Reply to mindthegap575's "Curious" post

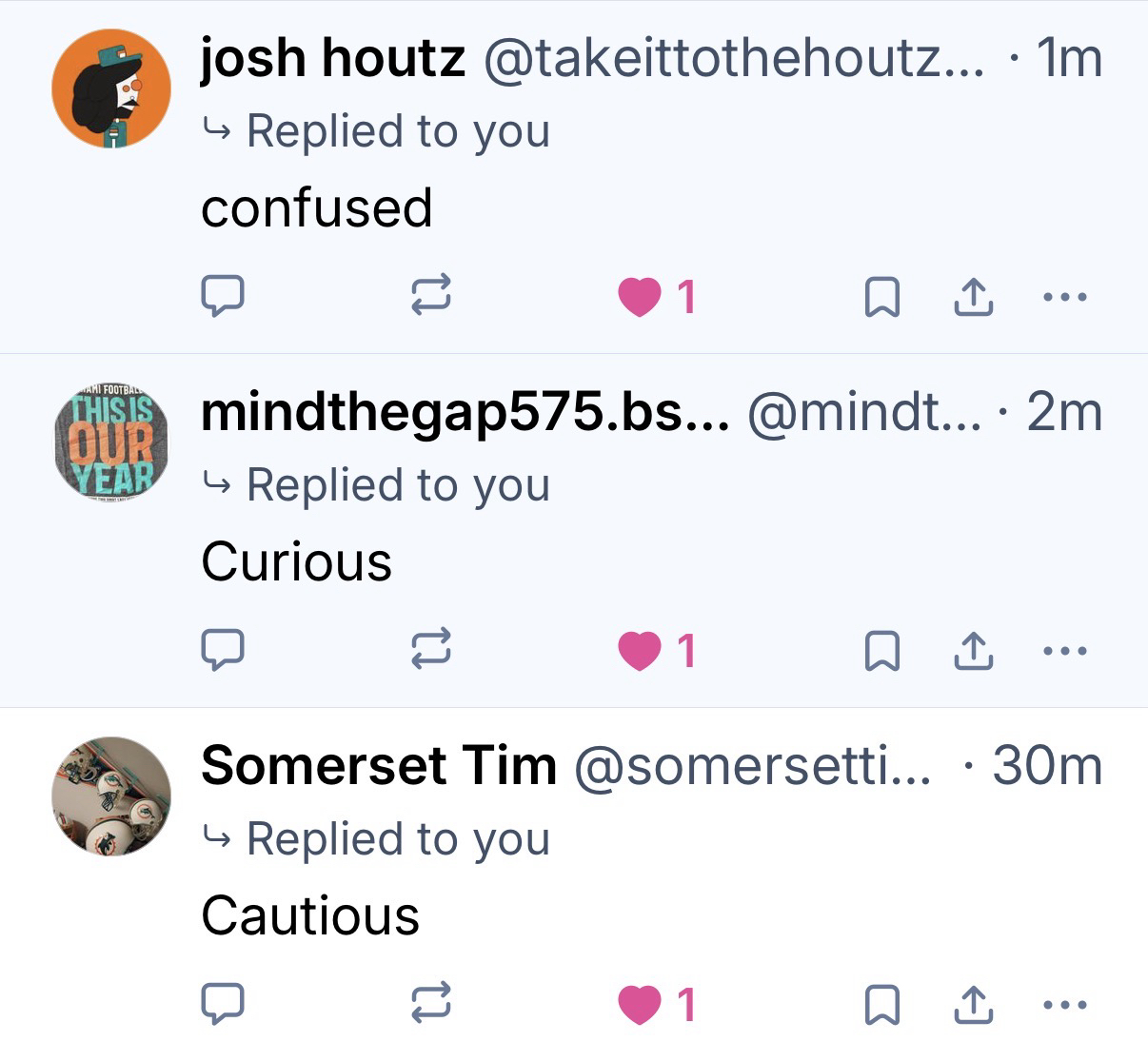click(x=223, y=651)
